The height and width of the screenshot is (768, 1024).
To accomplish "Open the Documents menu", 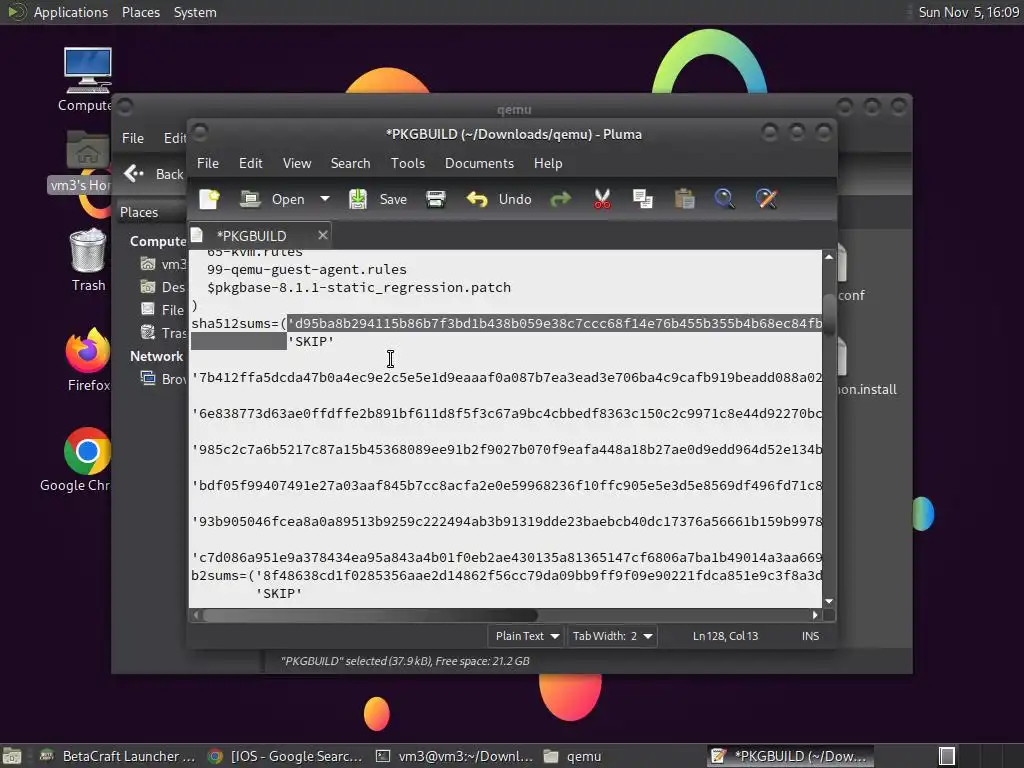I will coord(479,163).
